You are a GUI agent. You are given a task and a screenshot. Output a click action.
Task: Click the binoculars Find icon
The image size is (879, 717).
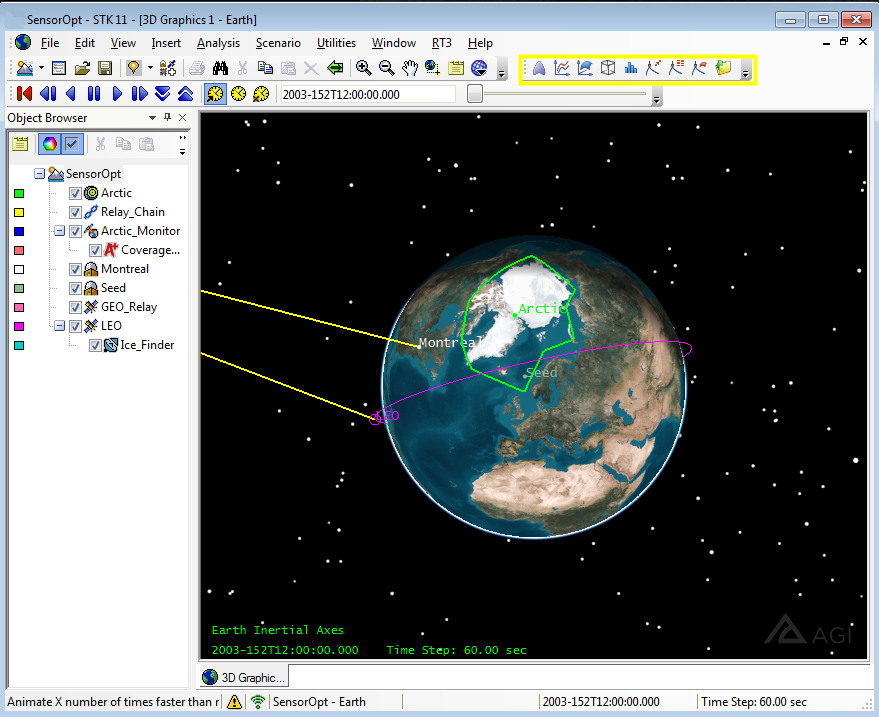pyautogui.click(x=220, y=68)
